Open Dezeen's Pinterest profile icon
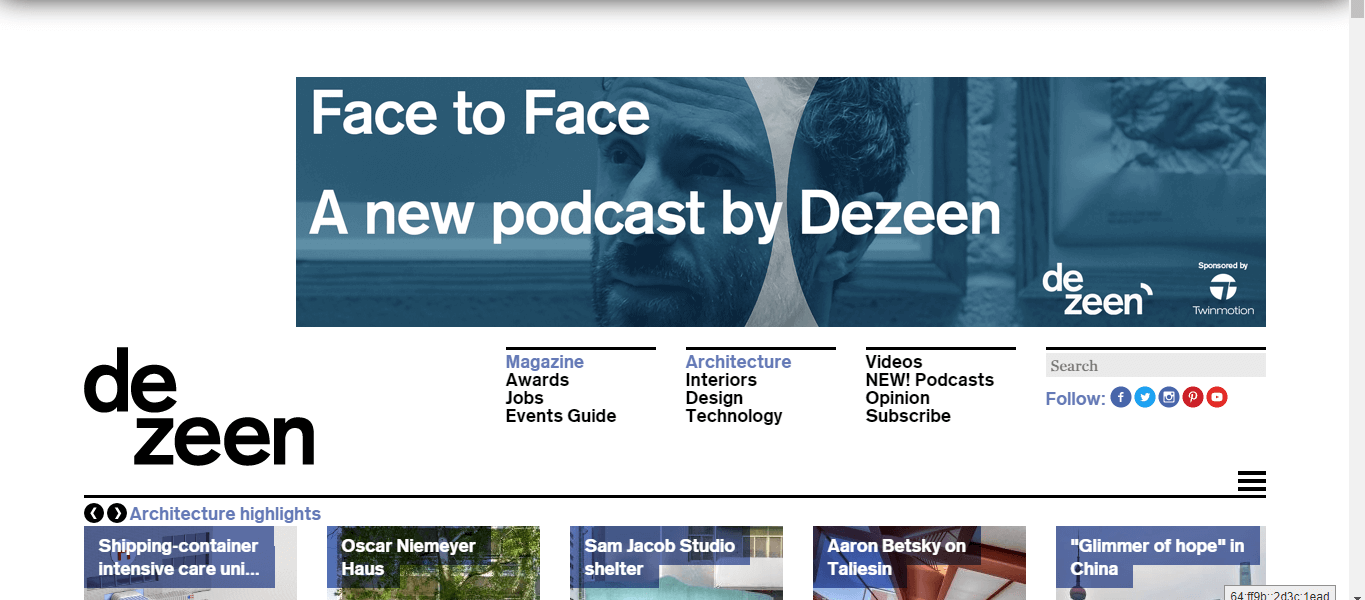 pyautogui.click(x=1193, y=398)
